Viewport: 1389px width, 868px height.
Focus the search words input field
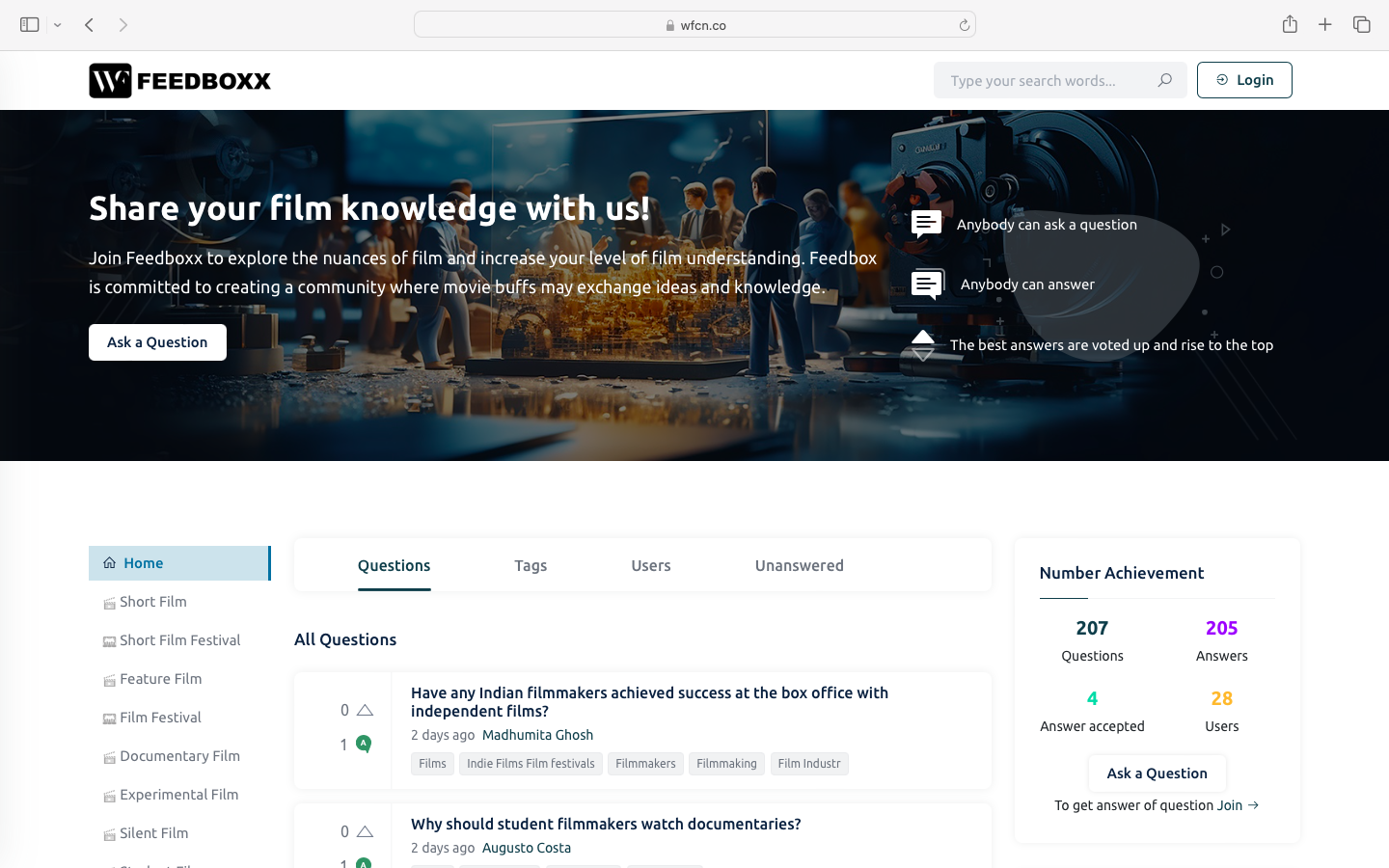(1047, 80)
